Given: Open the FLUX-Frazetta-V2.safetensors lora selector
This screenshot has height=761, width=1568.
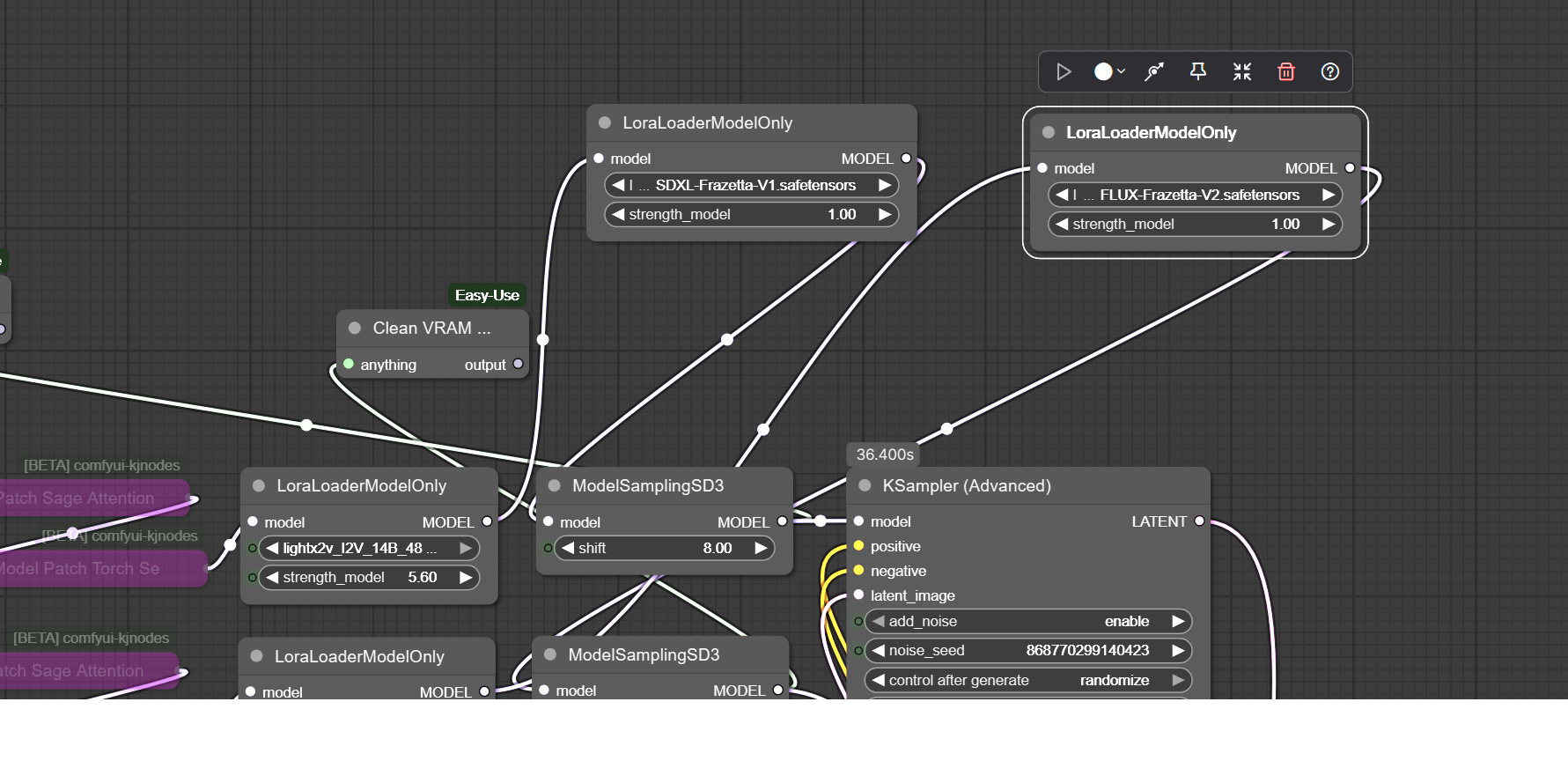Looking at the screenshot, I should tap(1195, 195).
